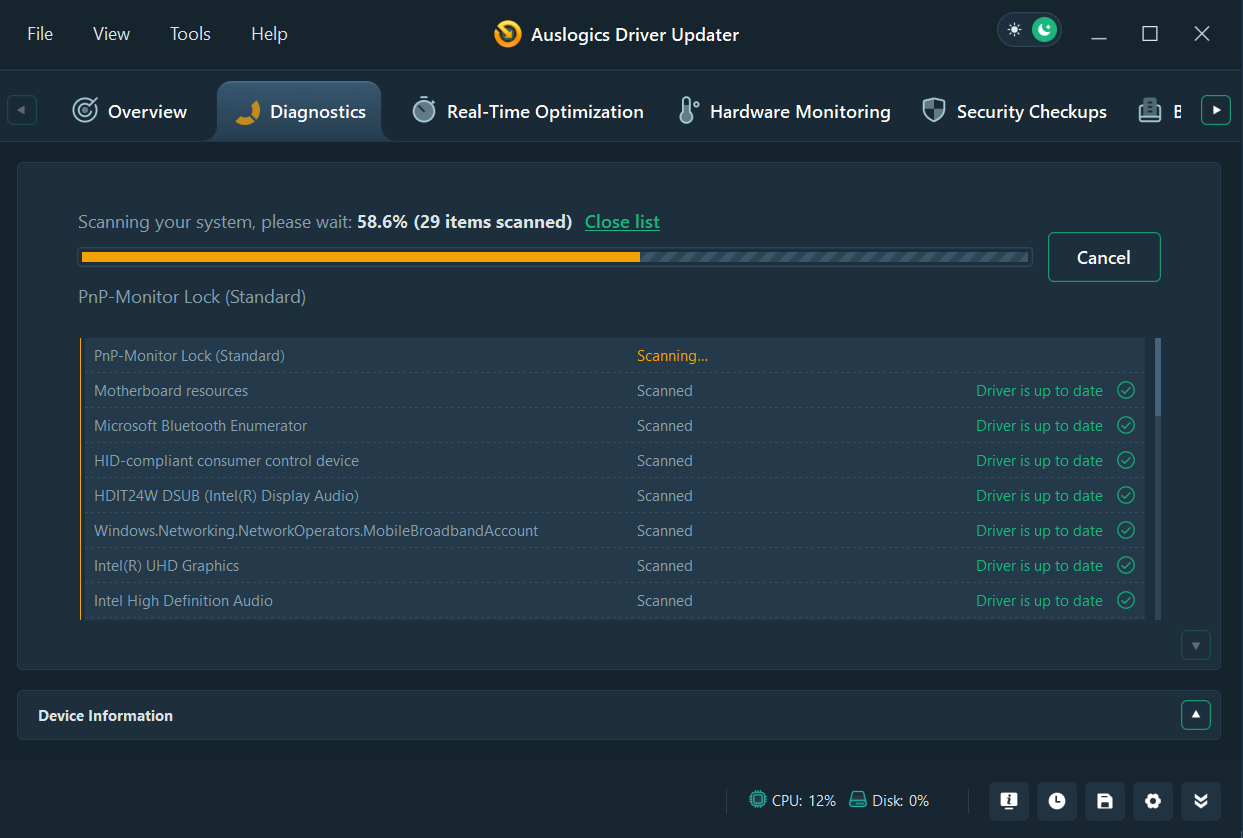
Task: Click the Auslogics Driver Updater logo
Action: [x=508, y=34]
